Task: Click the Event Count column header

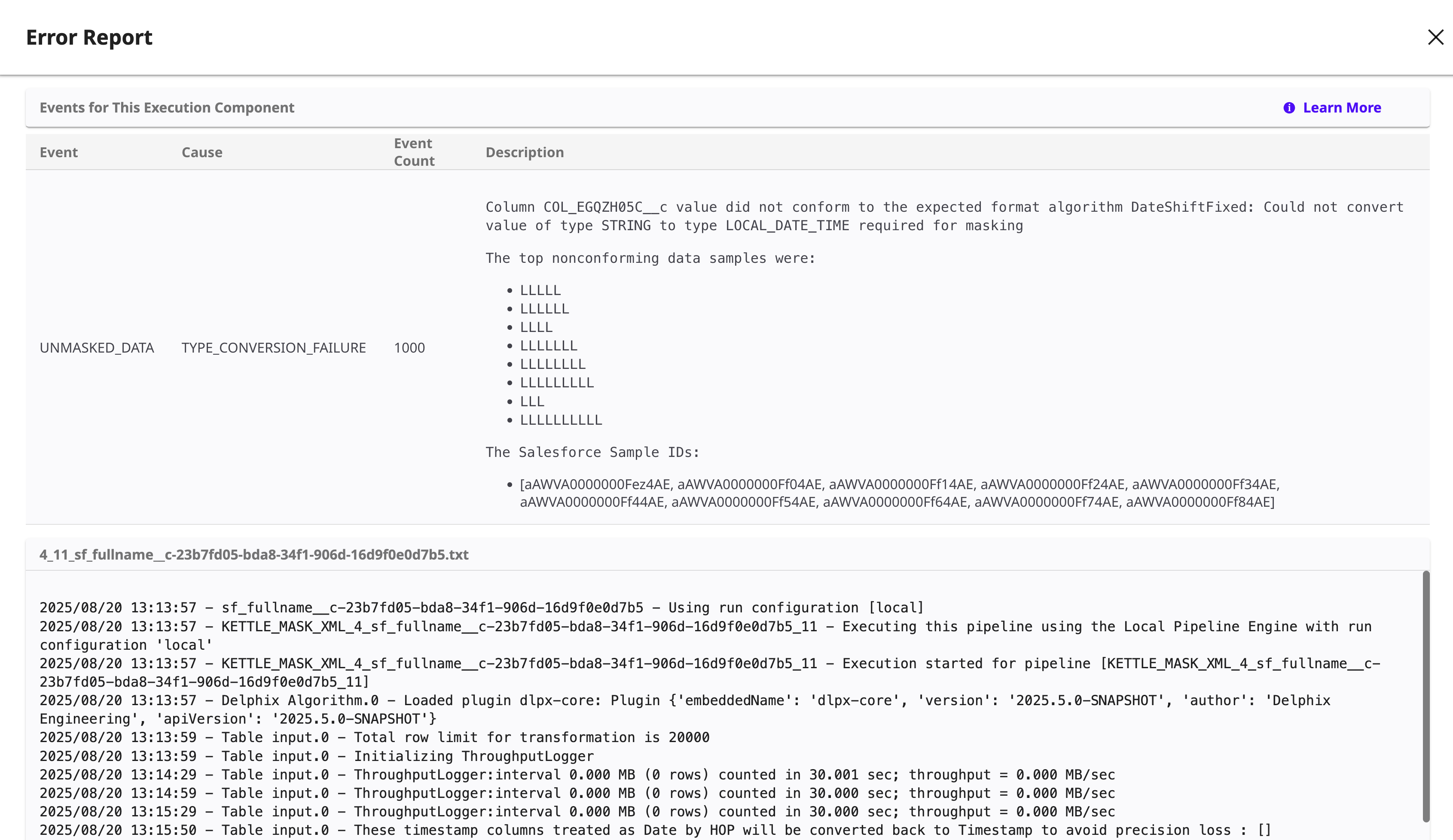Action: tap(413, 152)
